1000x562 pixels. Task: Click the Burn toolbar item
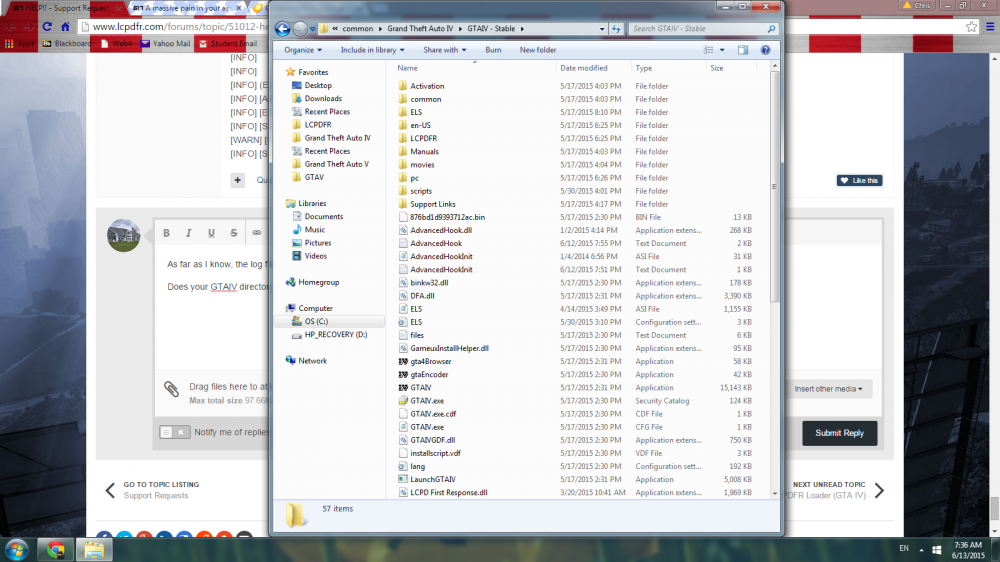[493, 50]
